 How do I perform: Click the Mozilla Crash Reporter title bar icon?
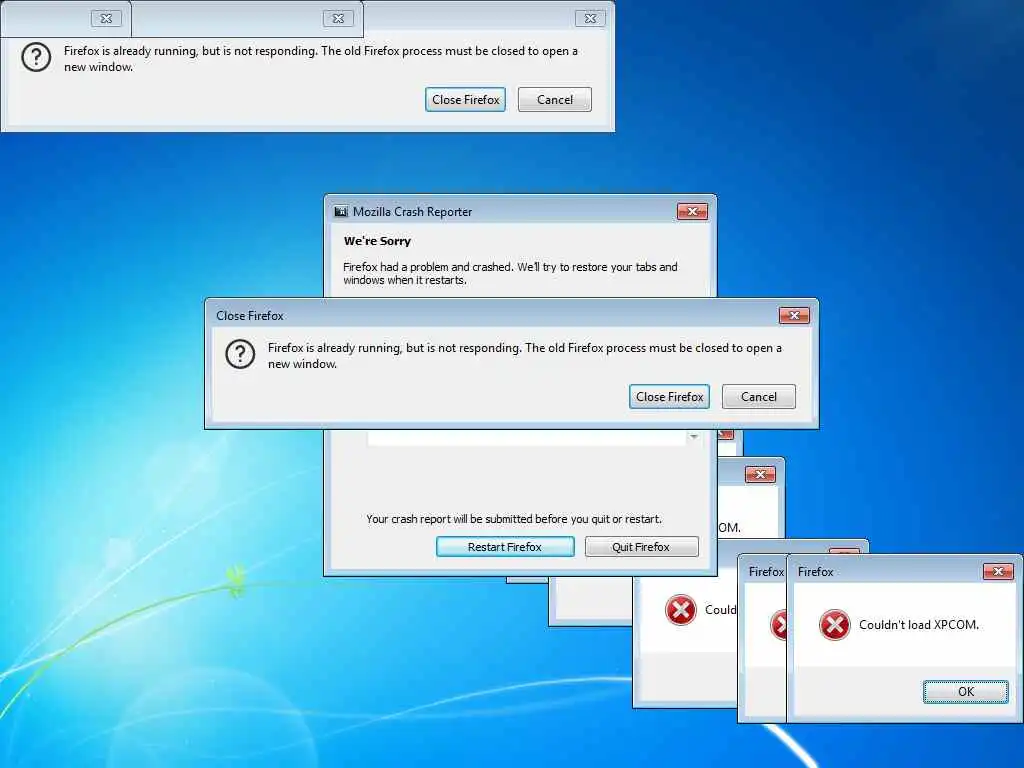tap(340, 212)
